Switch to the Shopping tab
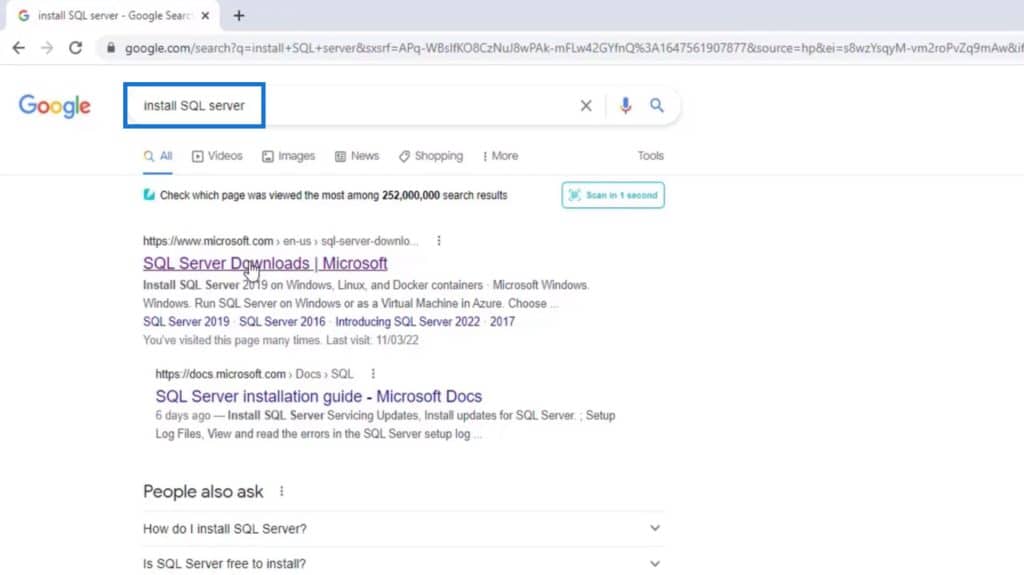This screenshot has height=575, width=1024. [x=431, y=156]
